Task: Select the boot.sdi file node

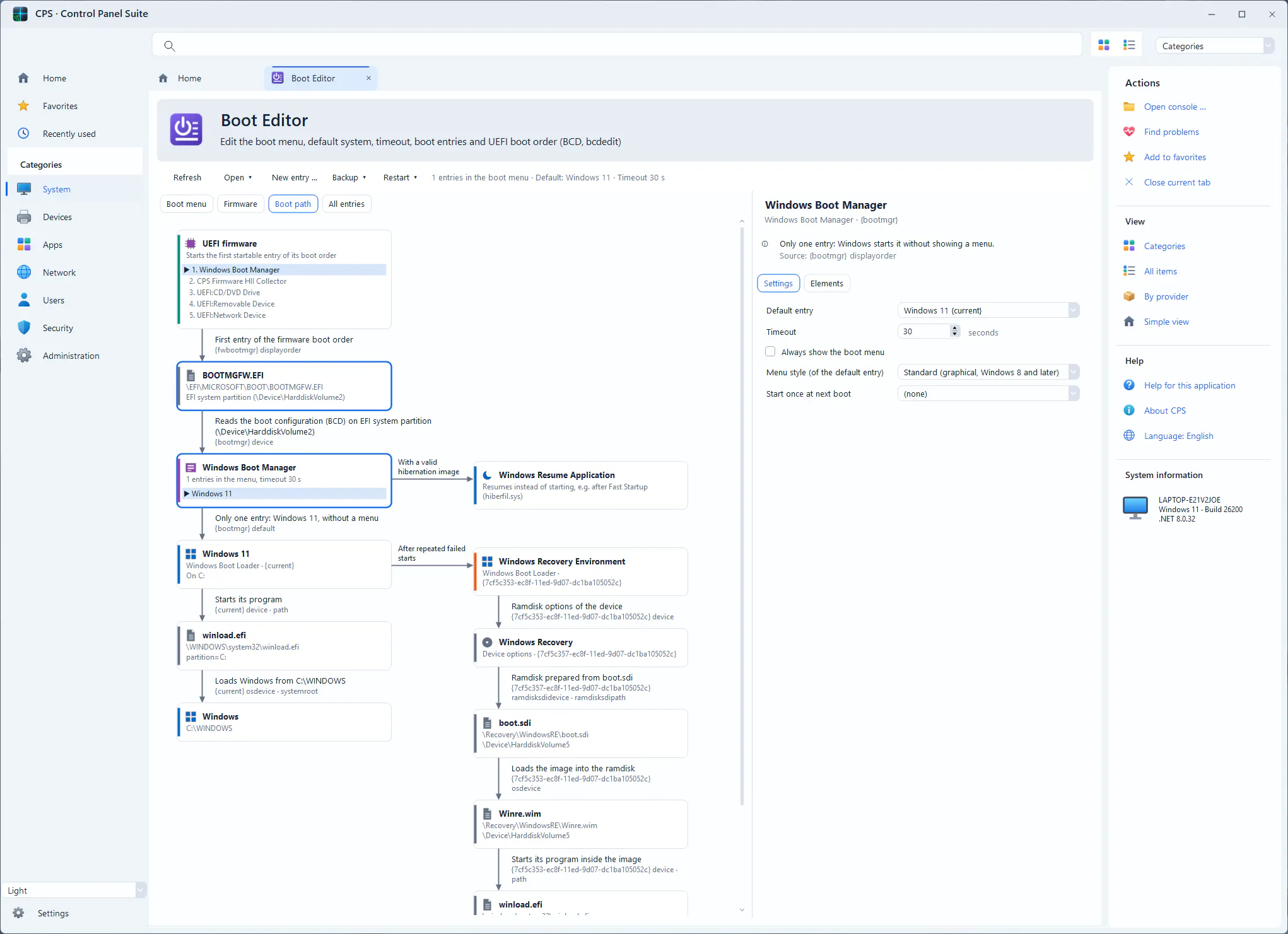Action: pos(580,733)
